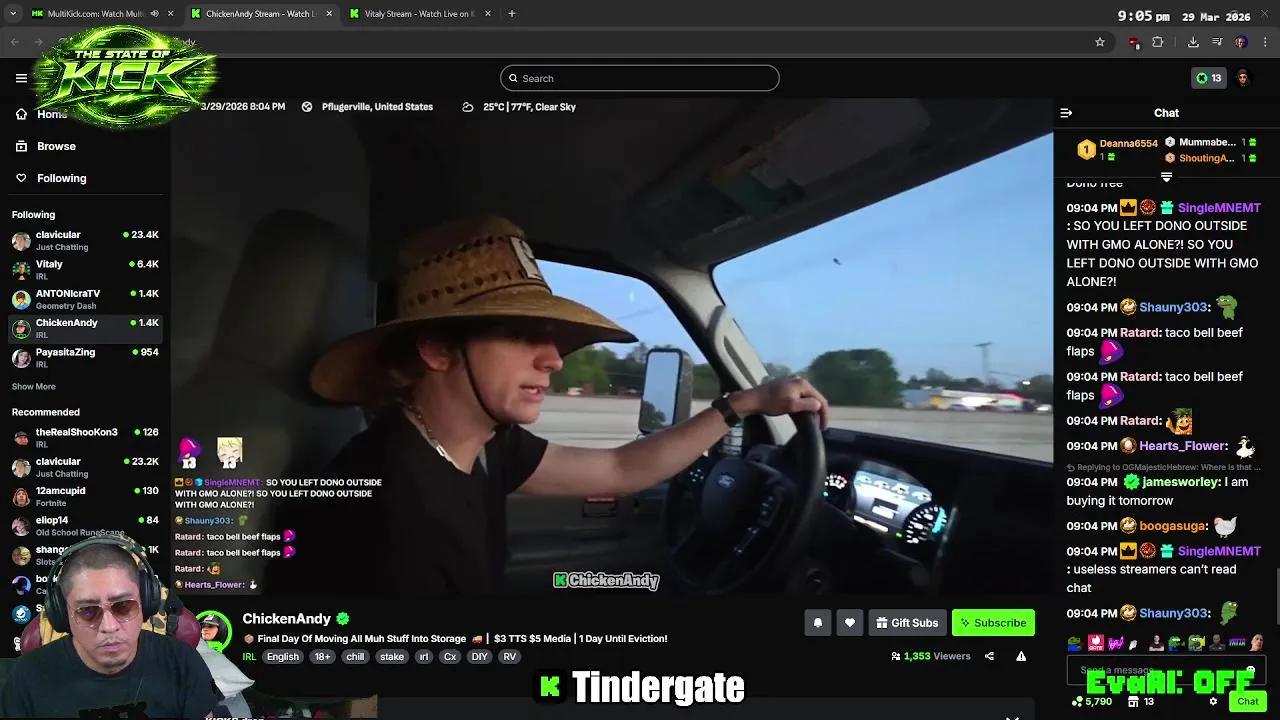
Task: Click the green Subscribe button
Action: point(993,623)
